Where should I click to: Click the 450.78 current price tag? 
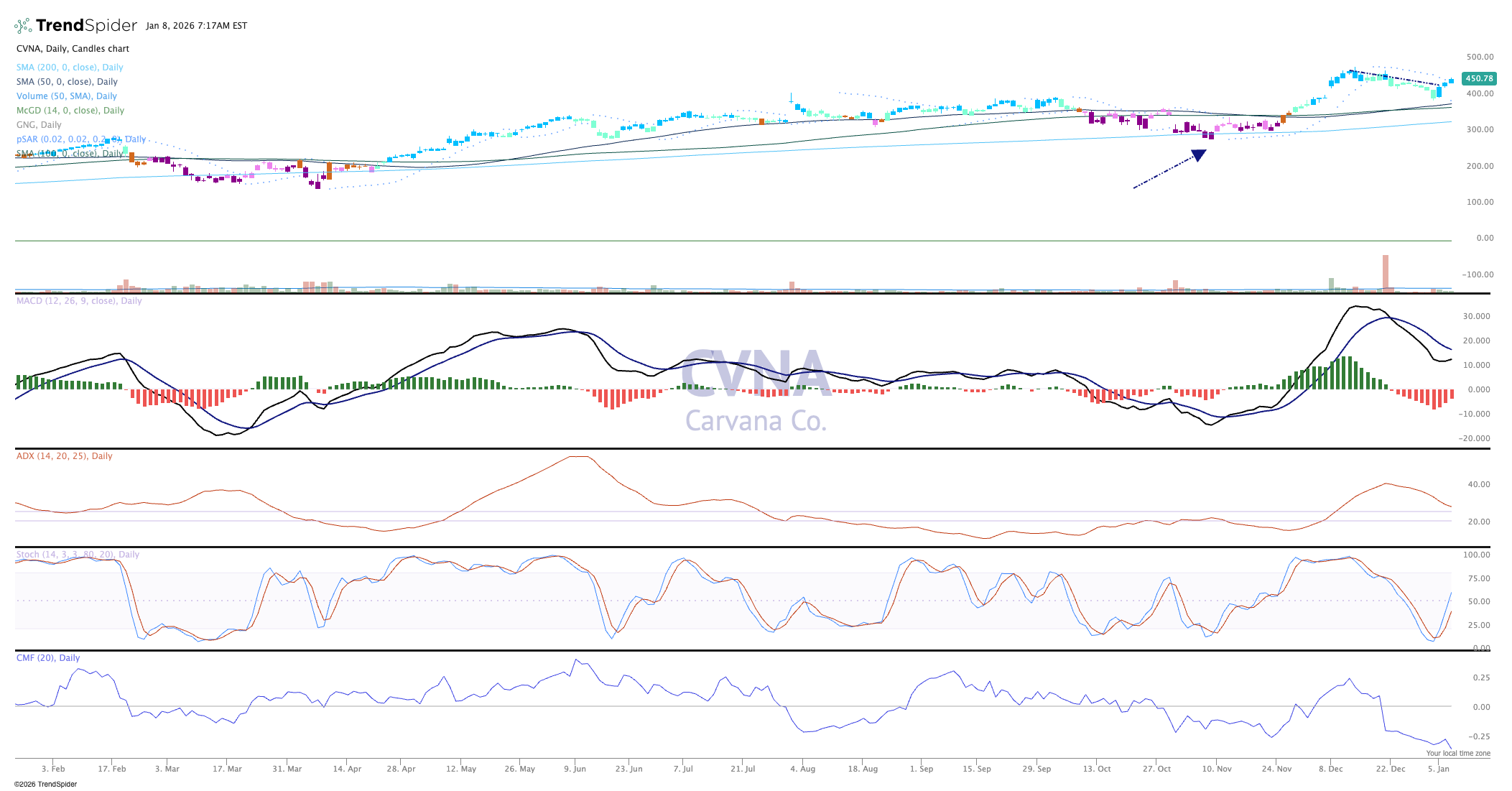(1479, 79)
